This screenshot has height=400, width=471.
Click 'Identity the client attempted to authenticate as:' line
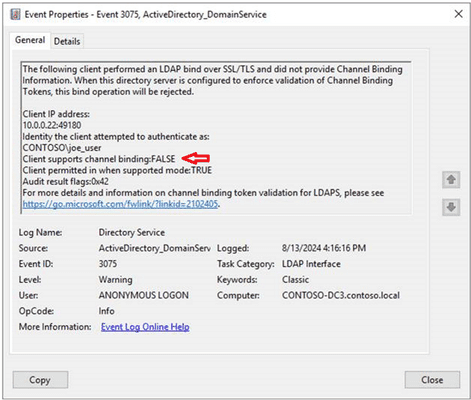click(116, 137)
